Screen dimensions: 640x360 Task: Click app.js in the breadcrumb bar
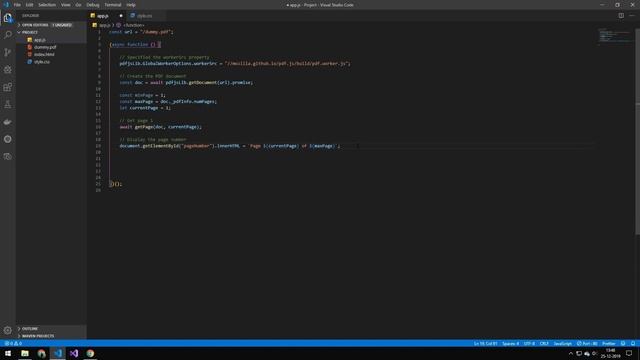[104, 25]
